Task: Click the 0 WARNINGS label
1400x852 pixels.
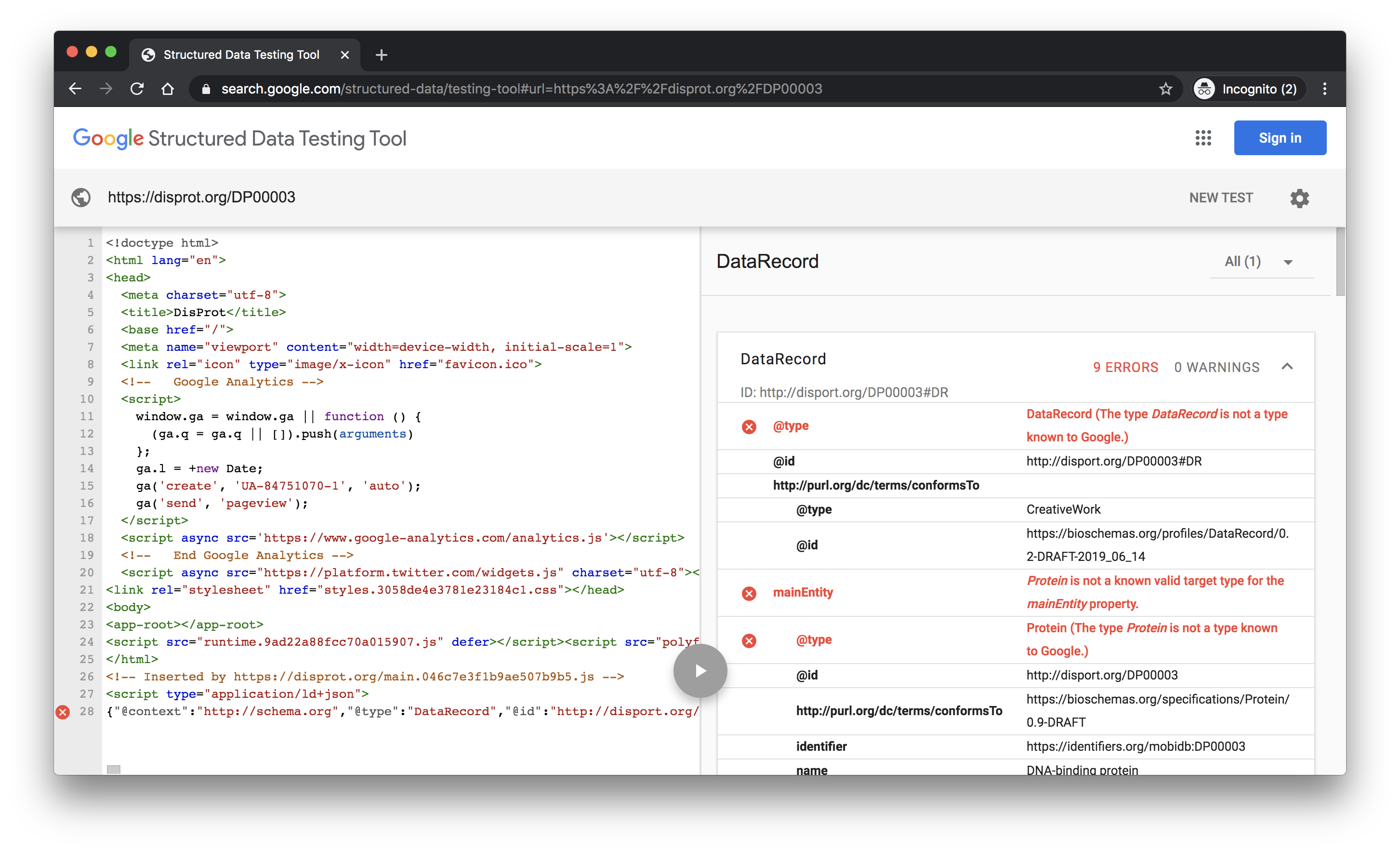Action: [1216, 367]
